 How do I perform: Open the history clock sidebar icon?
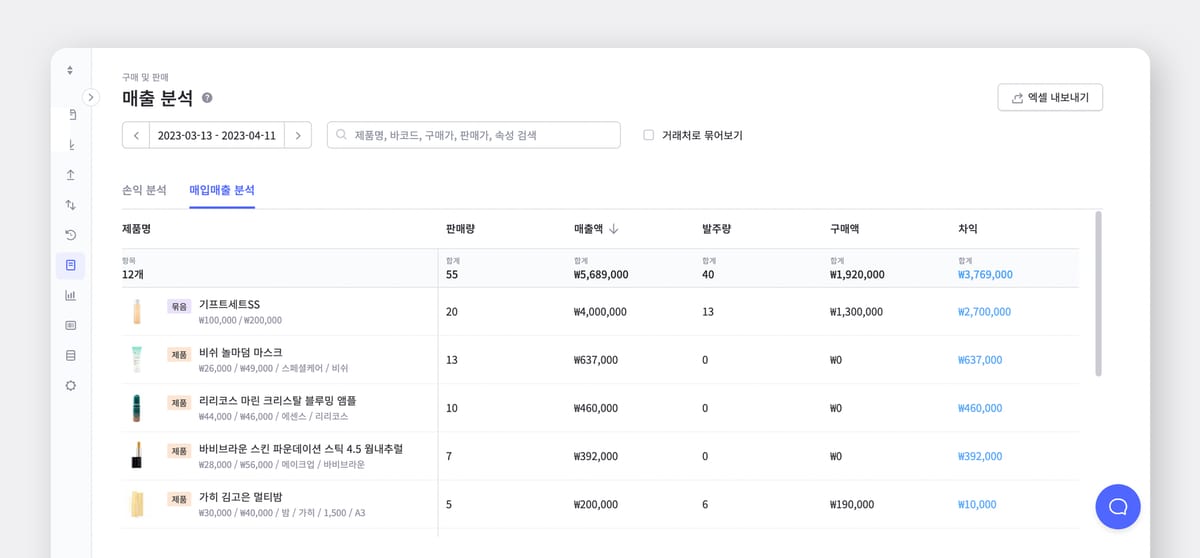pos(71,235)
